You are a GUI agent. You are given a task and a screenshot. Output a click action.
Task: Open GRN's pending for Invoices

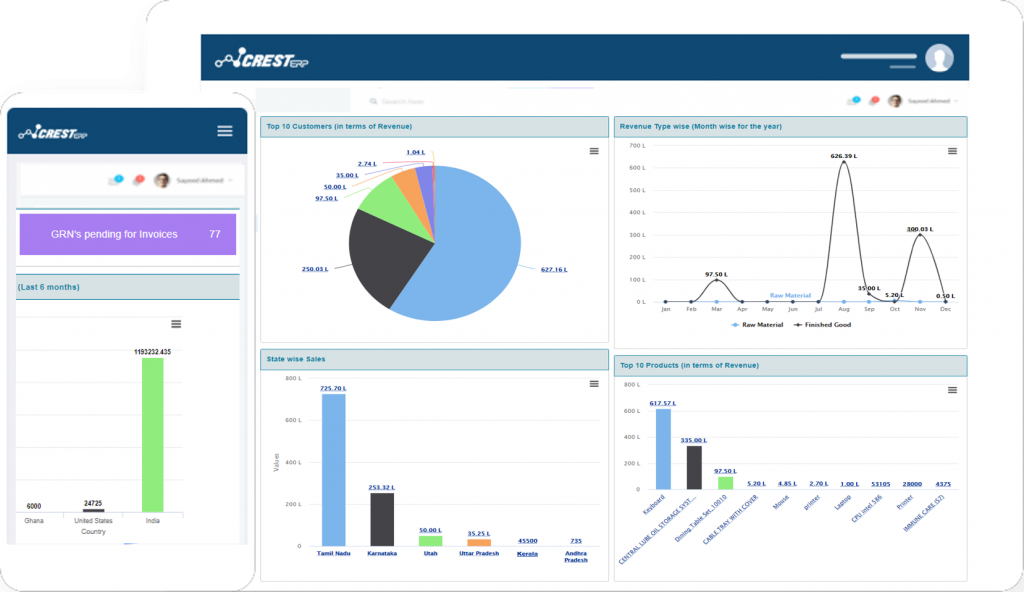[127, 233]
